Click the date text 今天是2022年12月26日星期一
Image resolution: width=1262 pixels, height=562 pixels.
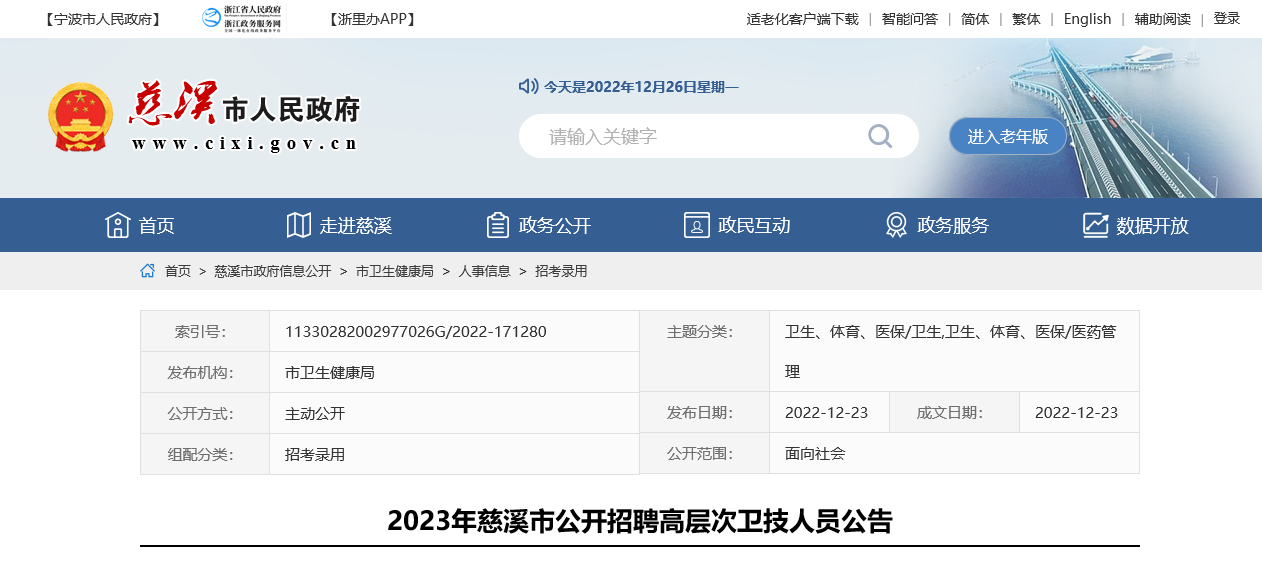(641, 87)
